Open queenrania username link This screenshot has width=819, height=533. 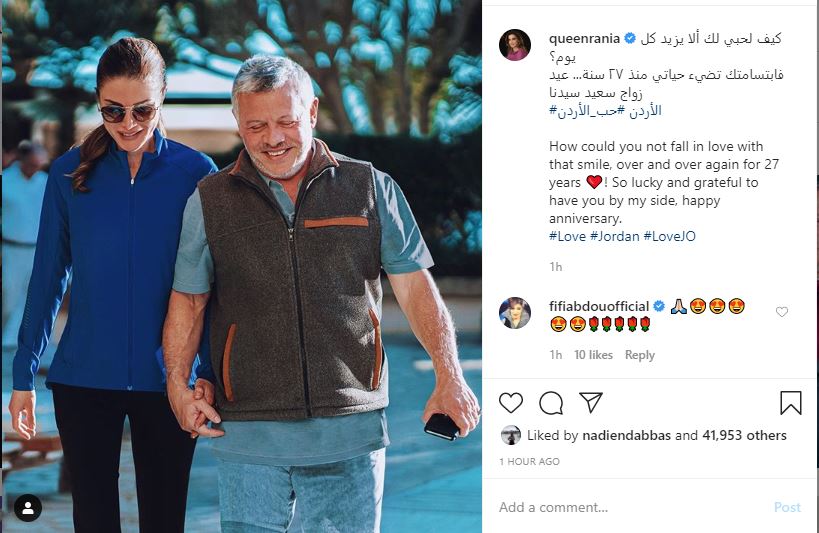point(584,39)
